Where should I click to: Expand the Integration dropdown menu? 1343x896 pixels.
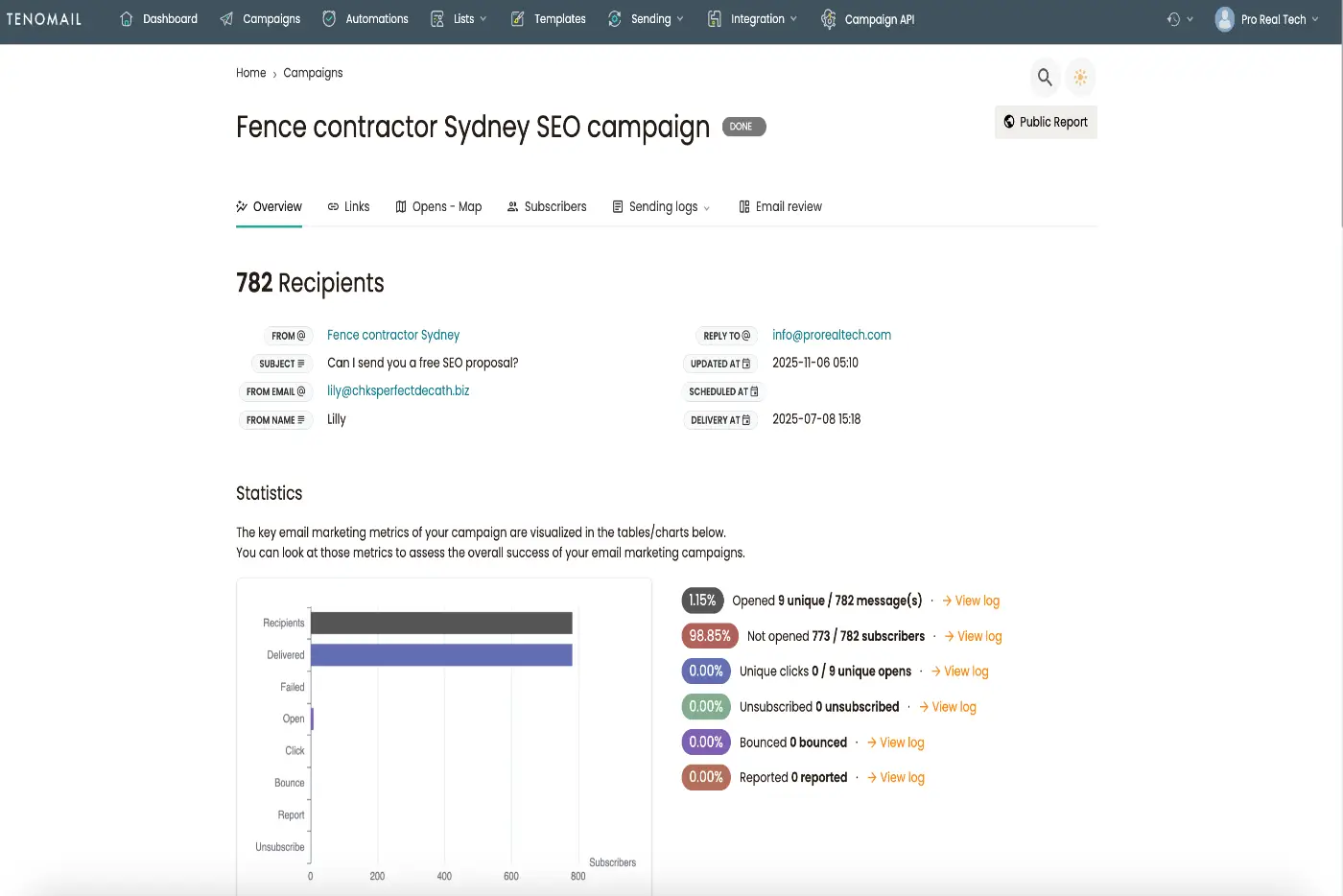(x=793, y=19)
